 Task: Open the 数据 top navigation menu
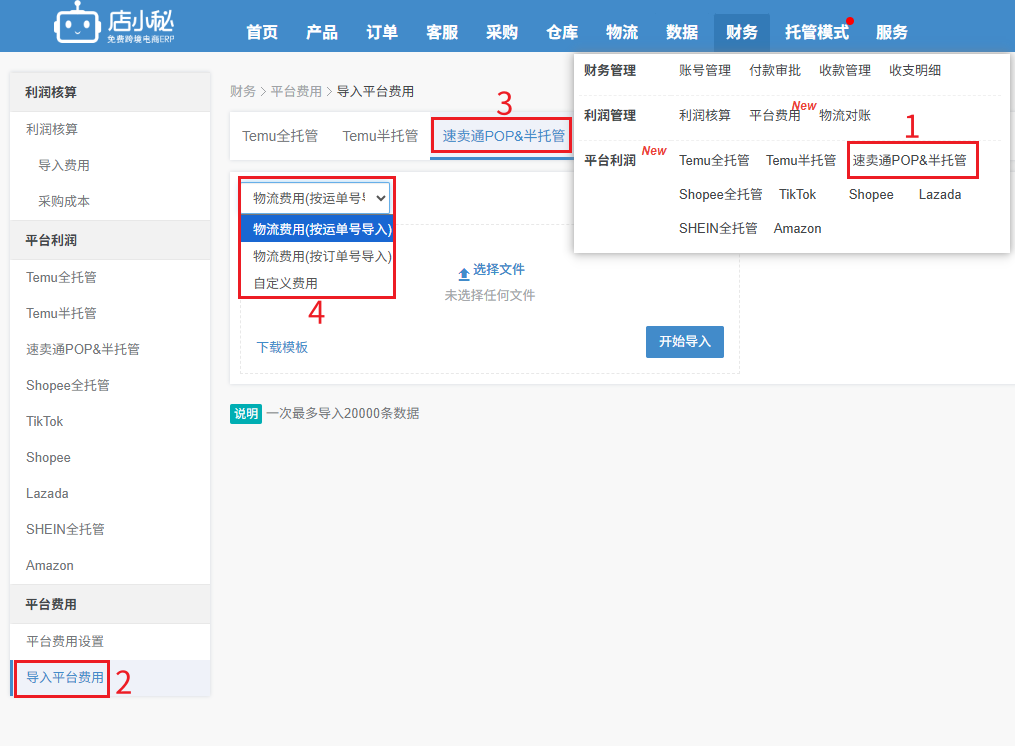click(682, 32)
